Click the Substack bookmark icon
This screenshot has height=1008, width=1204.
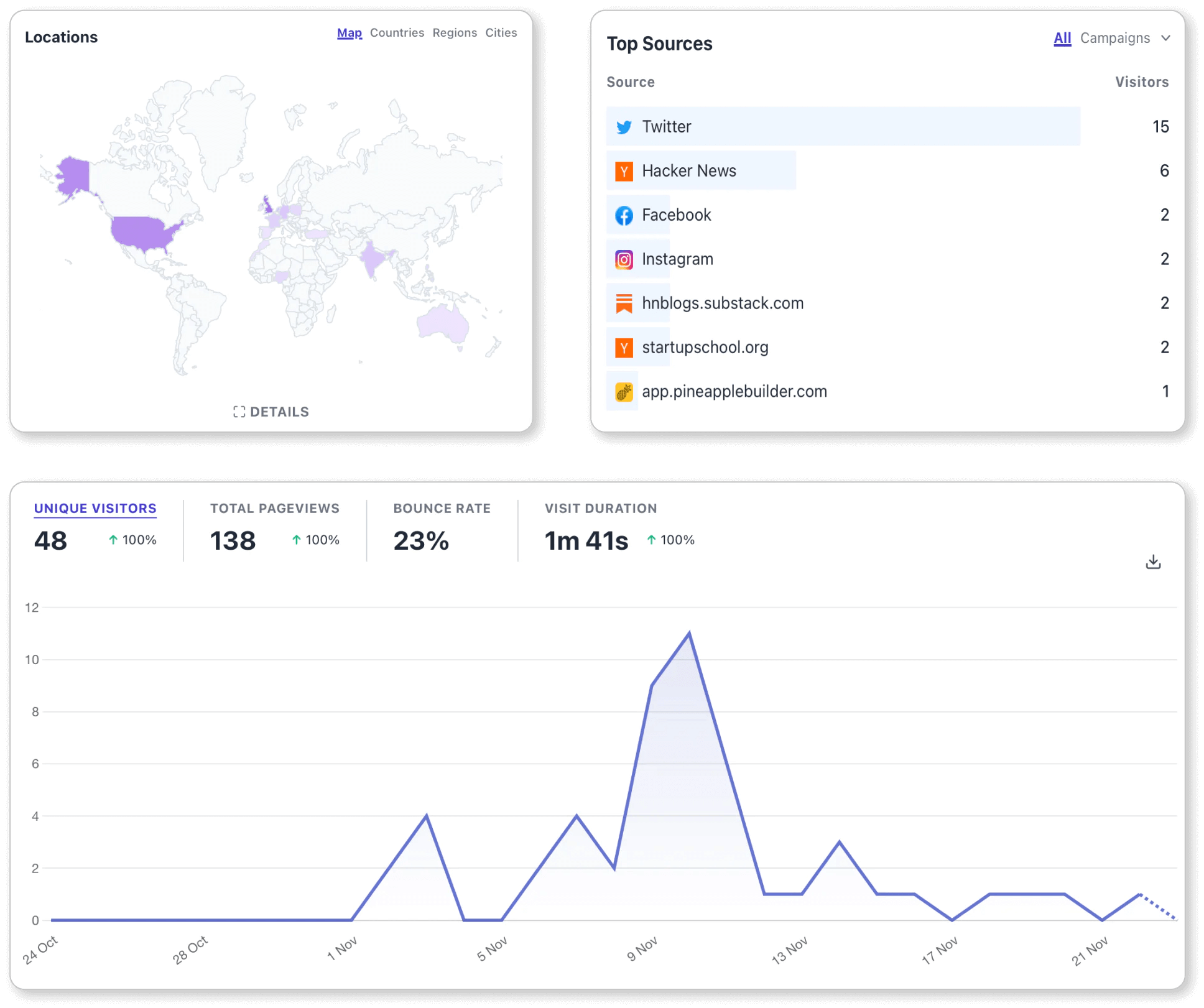point(624,303)
